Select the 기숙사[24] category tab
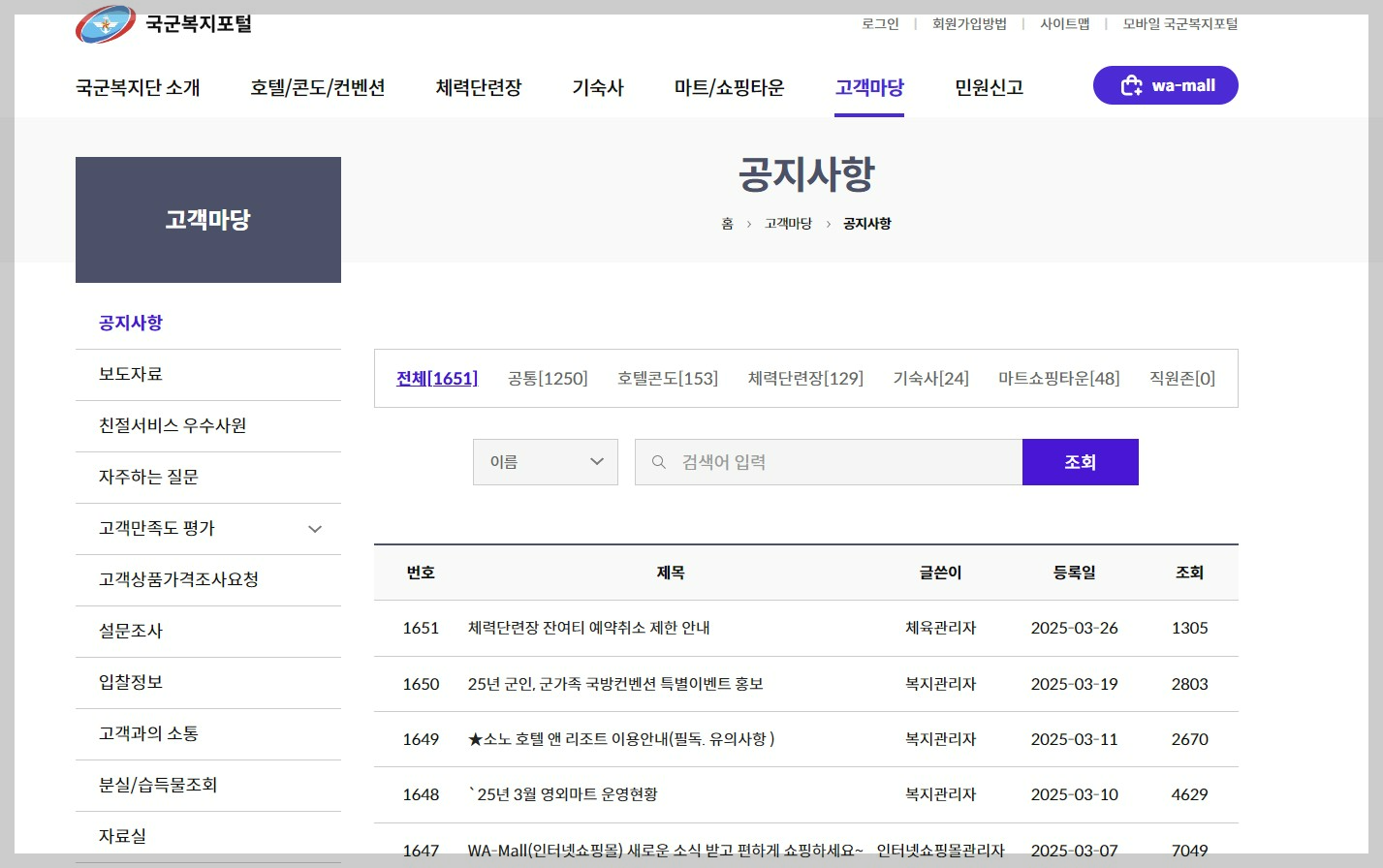This screenshot has width=1383, height=868. click(x=930, y=378)
